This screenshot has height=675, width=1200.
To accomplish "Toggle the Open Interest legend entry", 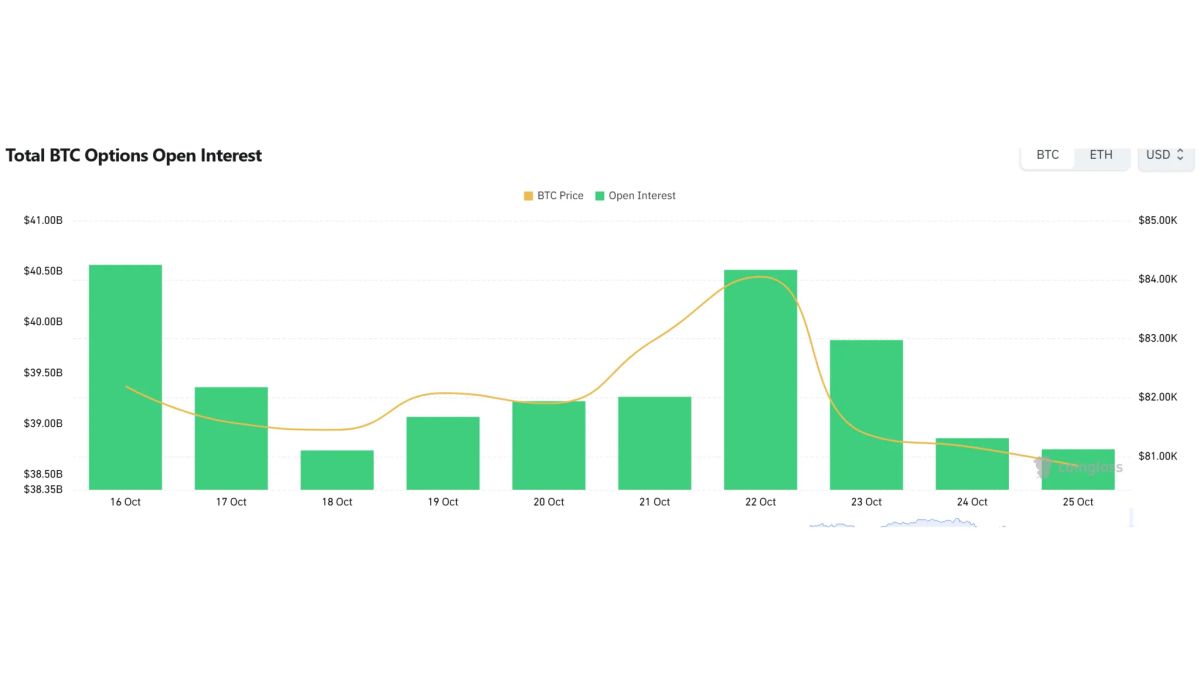I will (x=635, y=196).
